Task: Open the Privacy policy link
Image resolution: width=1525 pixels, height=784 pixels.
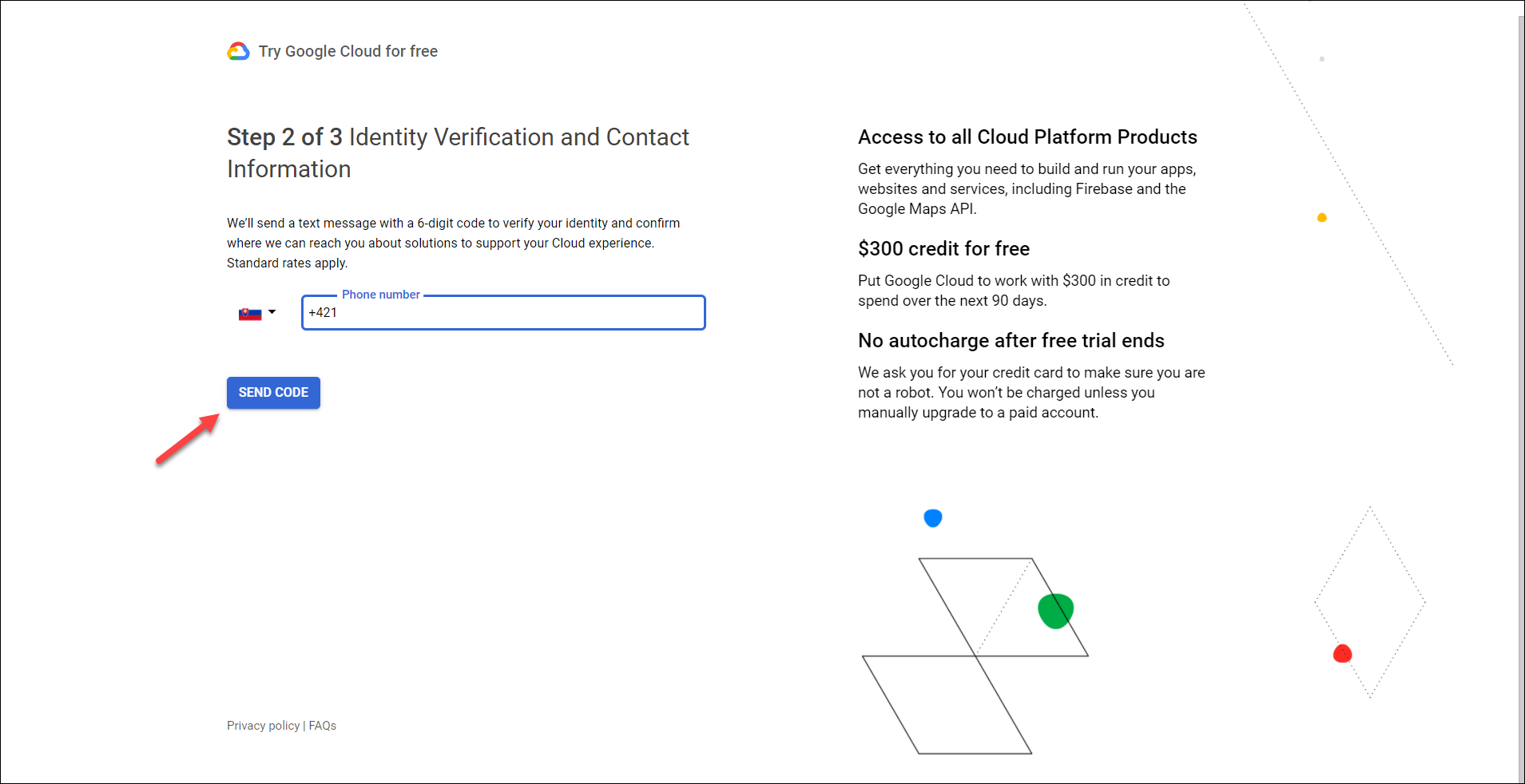Action: 263,726
